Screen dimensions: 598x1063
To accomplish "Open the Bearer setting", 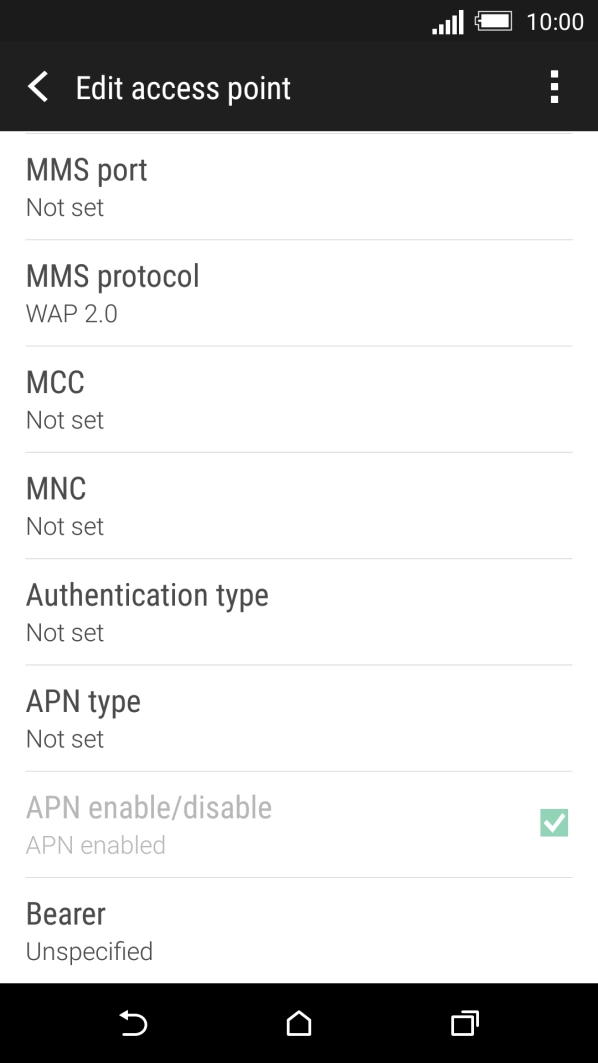I will 299,931.
